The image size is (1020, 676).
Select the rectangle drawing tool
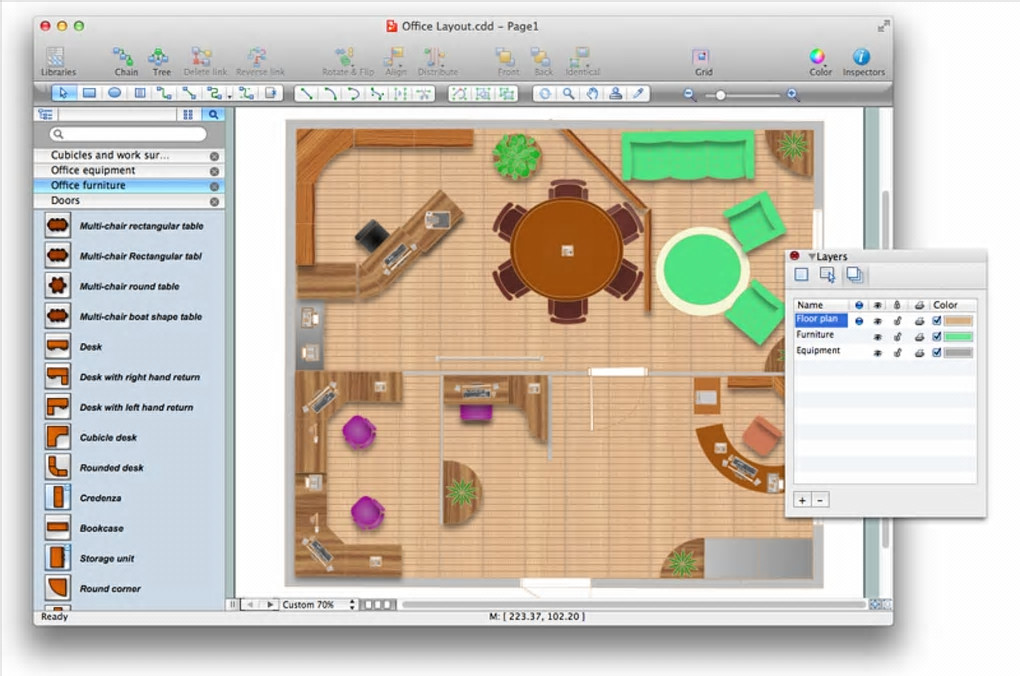point(89,94)
